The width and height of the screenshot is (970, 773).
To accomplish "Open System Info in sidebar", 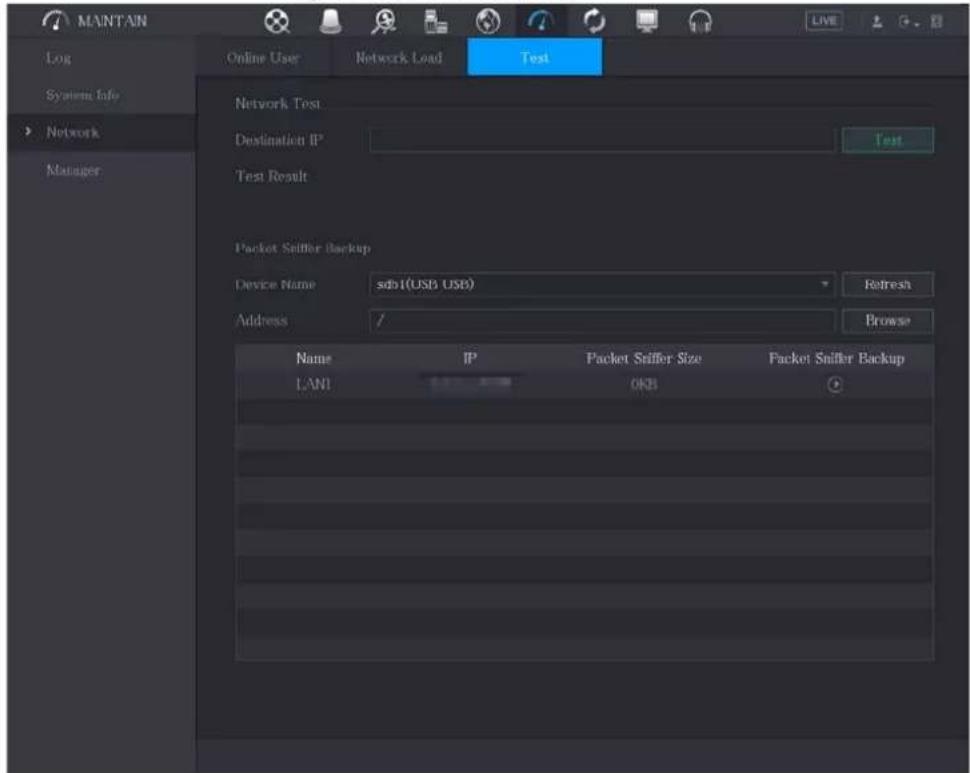I will 82,95.
